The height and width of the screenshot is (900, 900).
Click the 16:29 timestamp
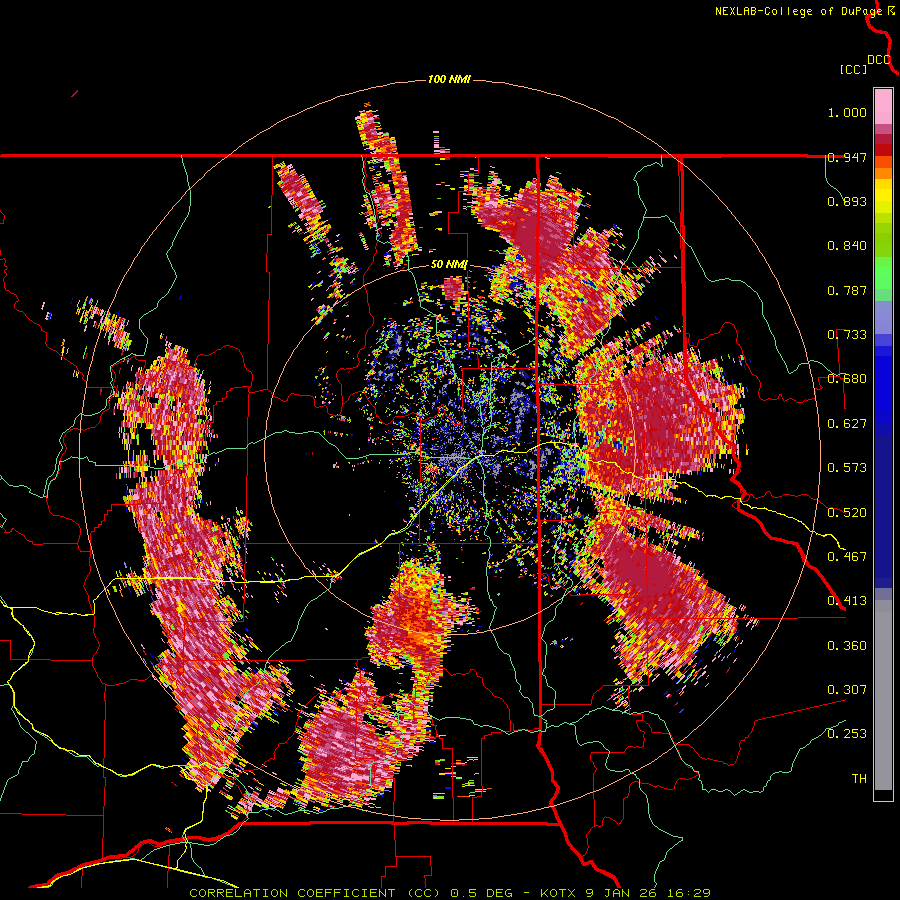click(688, 893)
